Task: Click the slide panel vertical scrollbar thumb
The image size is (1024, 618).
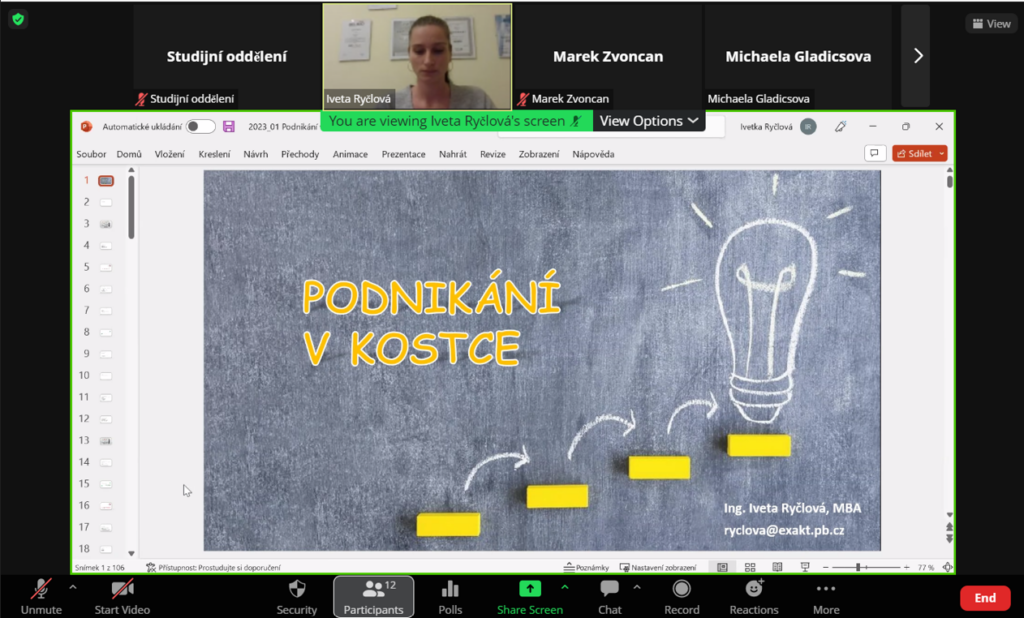Action: pyautogui.click(x=131, y=207)
